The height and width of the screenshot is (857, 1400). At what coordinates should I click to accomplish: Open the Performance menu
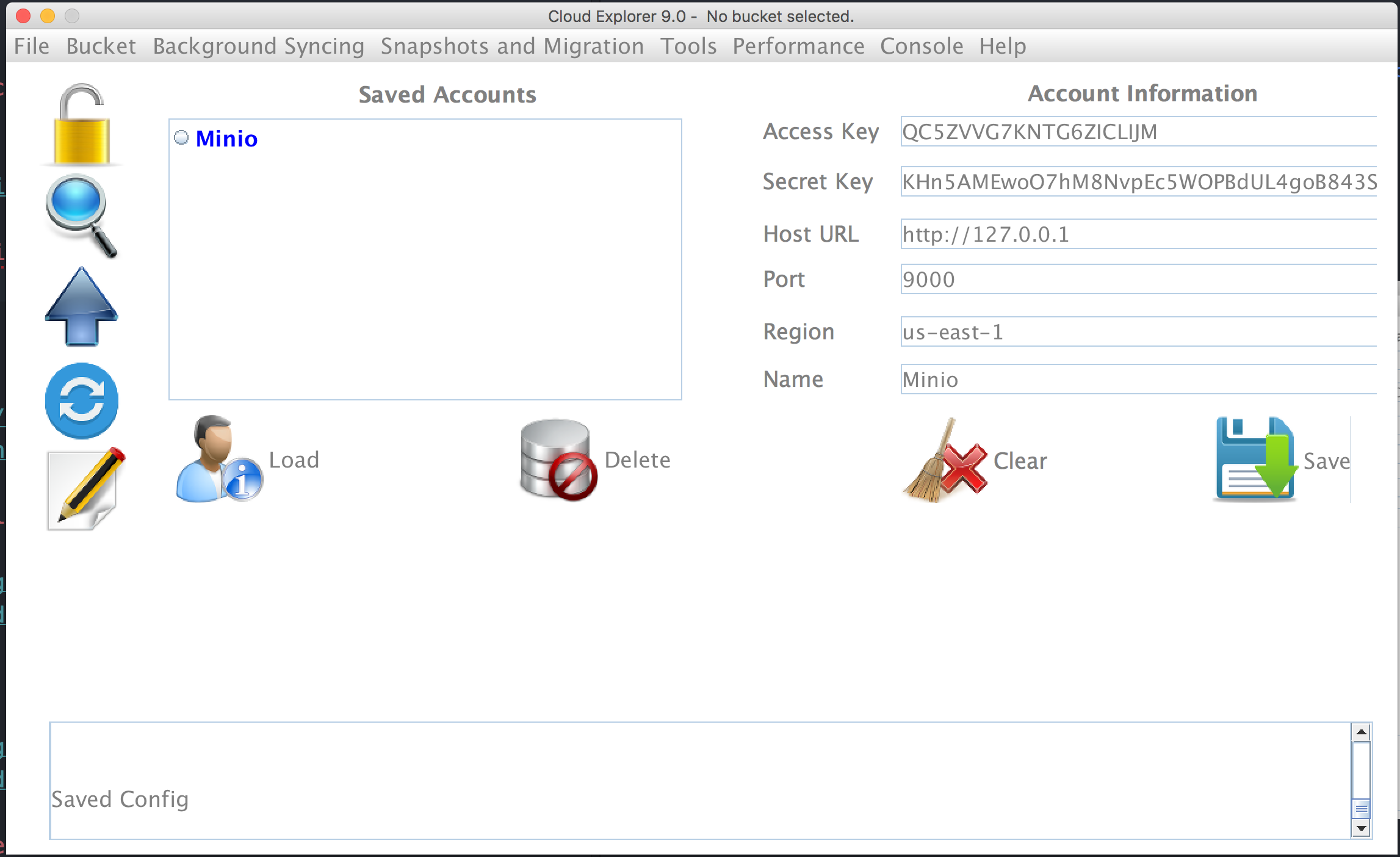point(798,46)
